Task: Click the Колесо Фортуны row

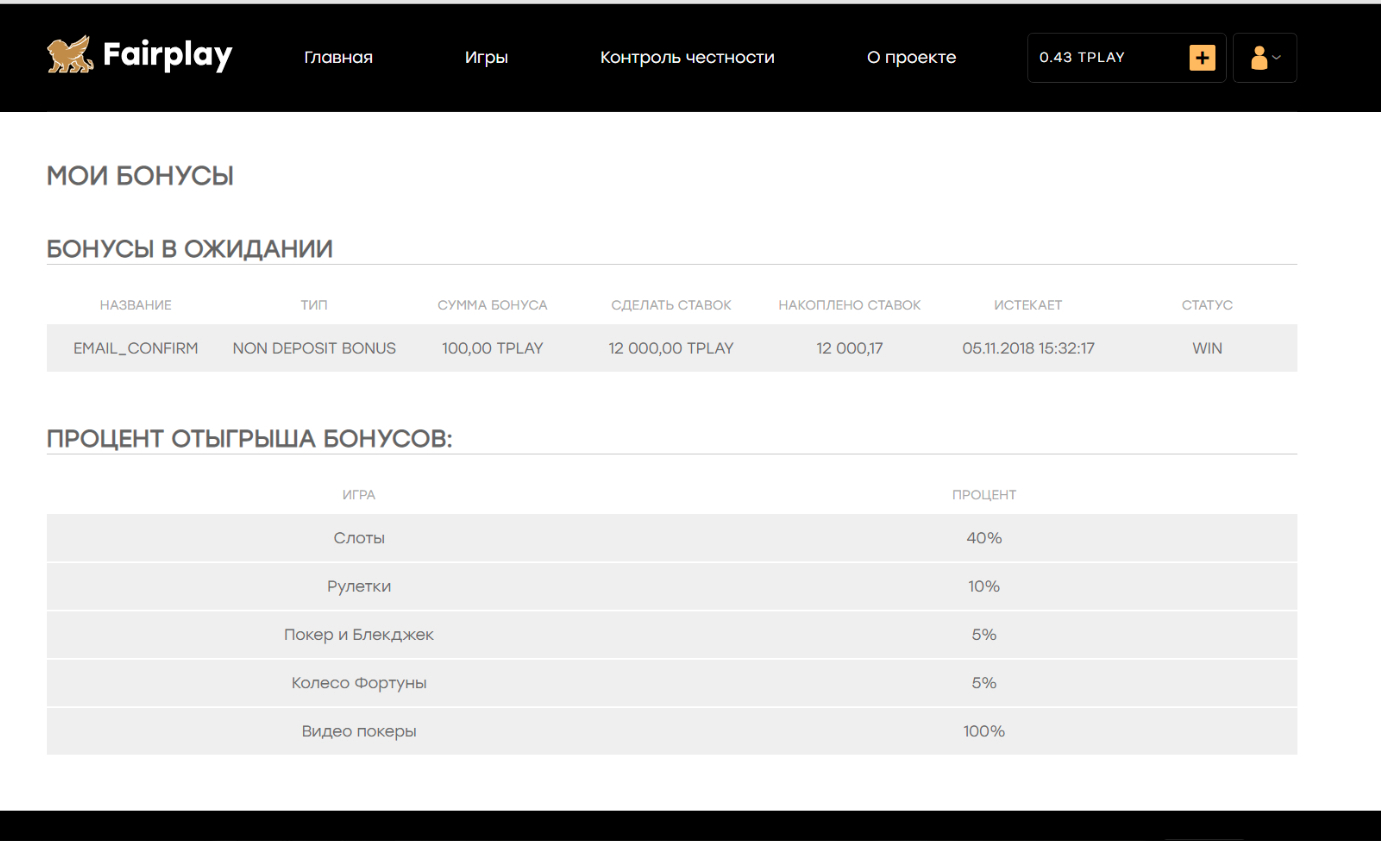Action: [359, 683]
